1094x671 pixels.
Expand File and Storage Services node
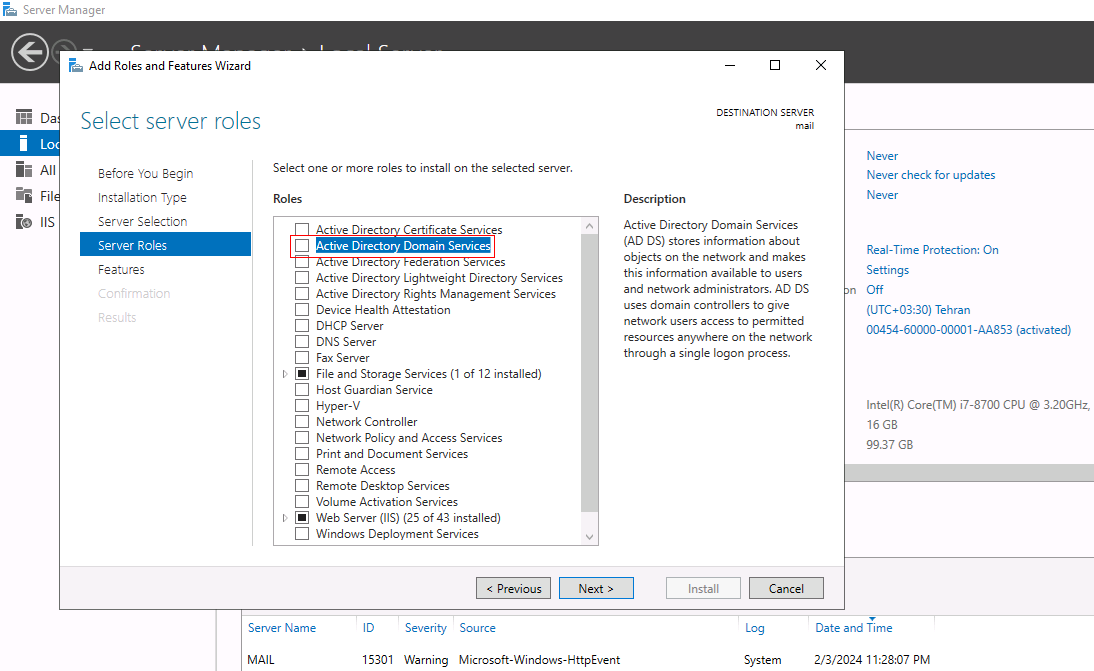[285, 374]
